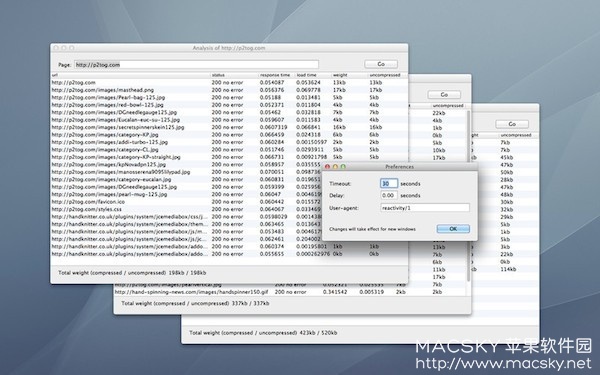Select the pearl-mug-125.jpg row
This screenshot has width=600, height=375.
click(x=186, y=194)
